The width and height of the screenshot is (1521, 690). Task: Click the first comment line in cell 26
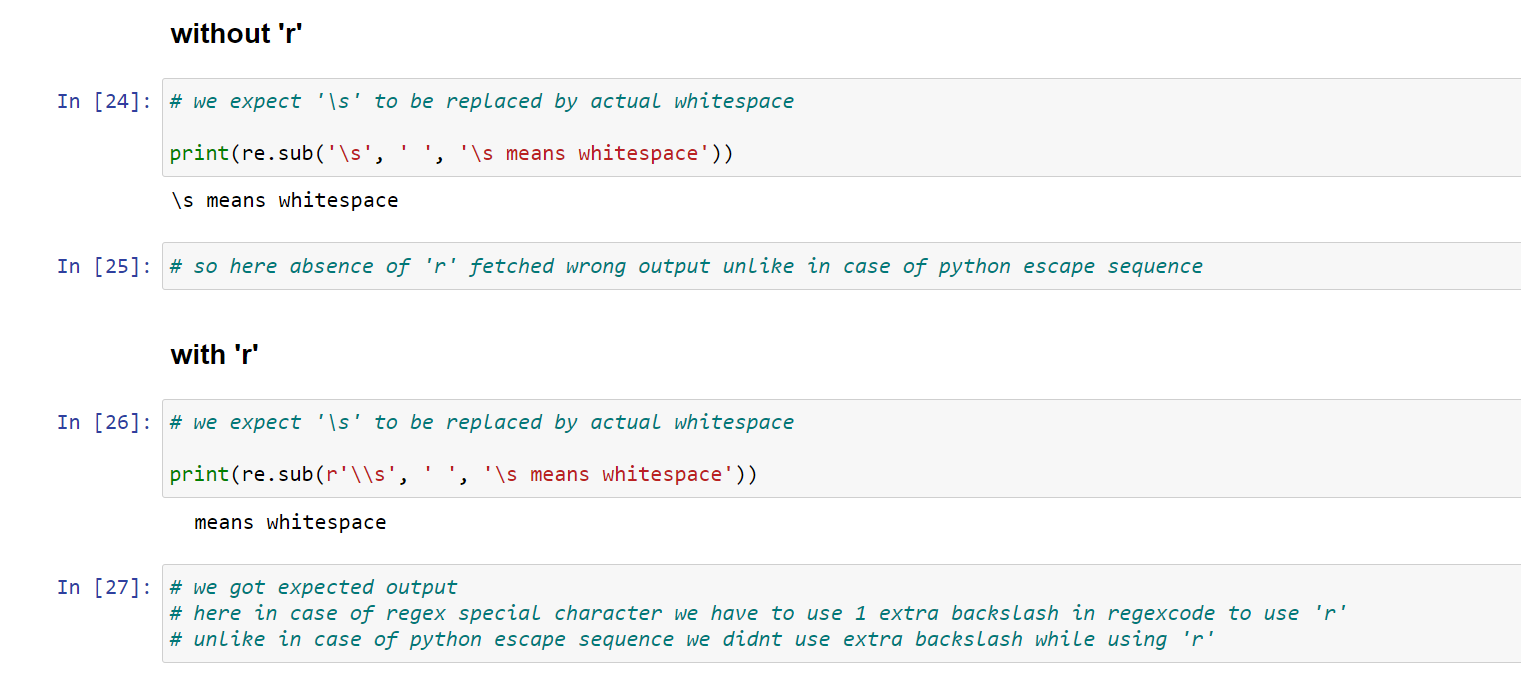(x=482, y=422)
